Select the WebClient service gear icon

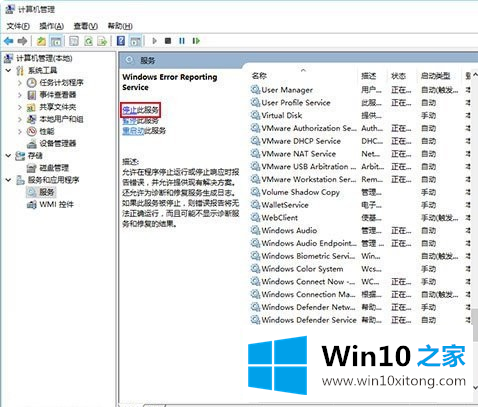(x=255, y=218)
